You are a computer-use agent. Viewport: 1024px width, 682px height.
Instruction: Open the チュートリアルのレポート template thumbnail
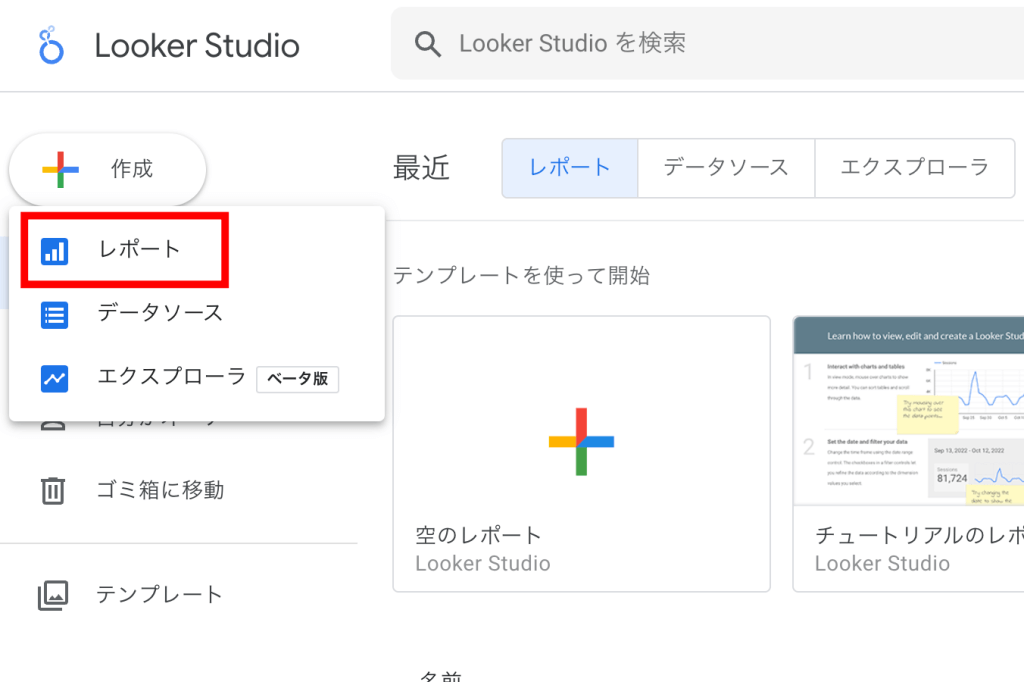[x=908, y=410]
